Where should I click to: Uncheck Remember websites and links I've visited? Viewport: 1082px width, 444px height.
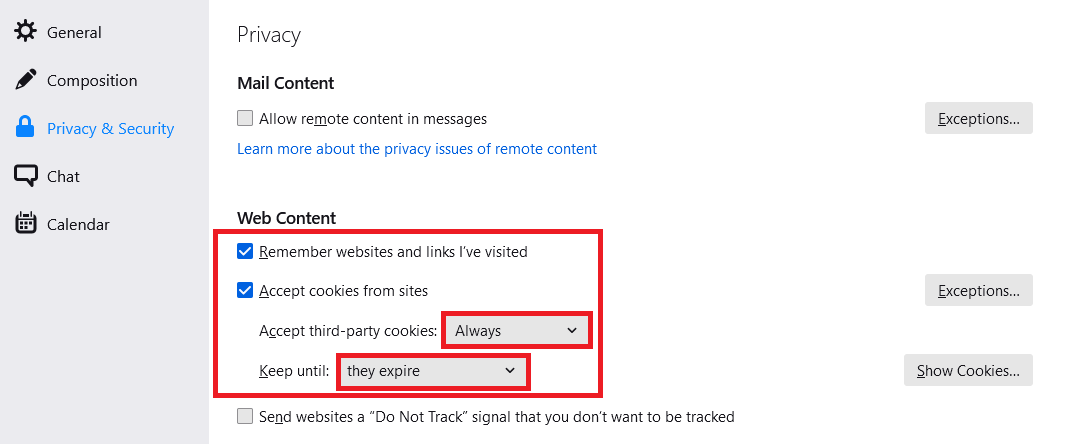pos(245,252)
